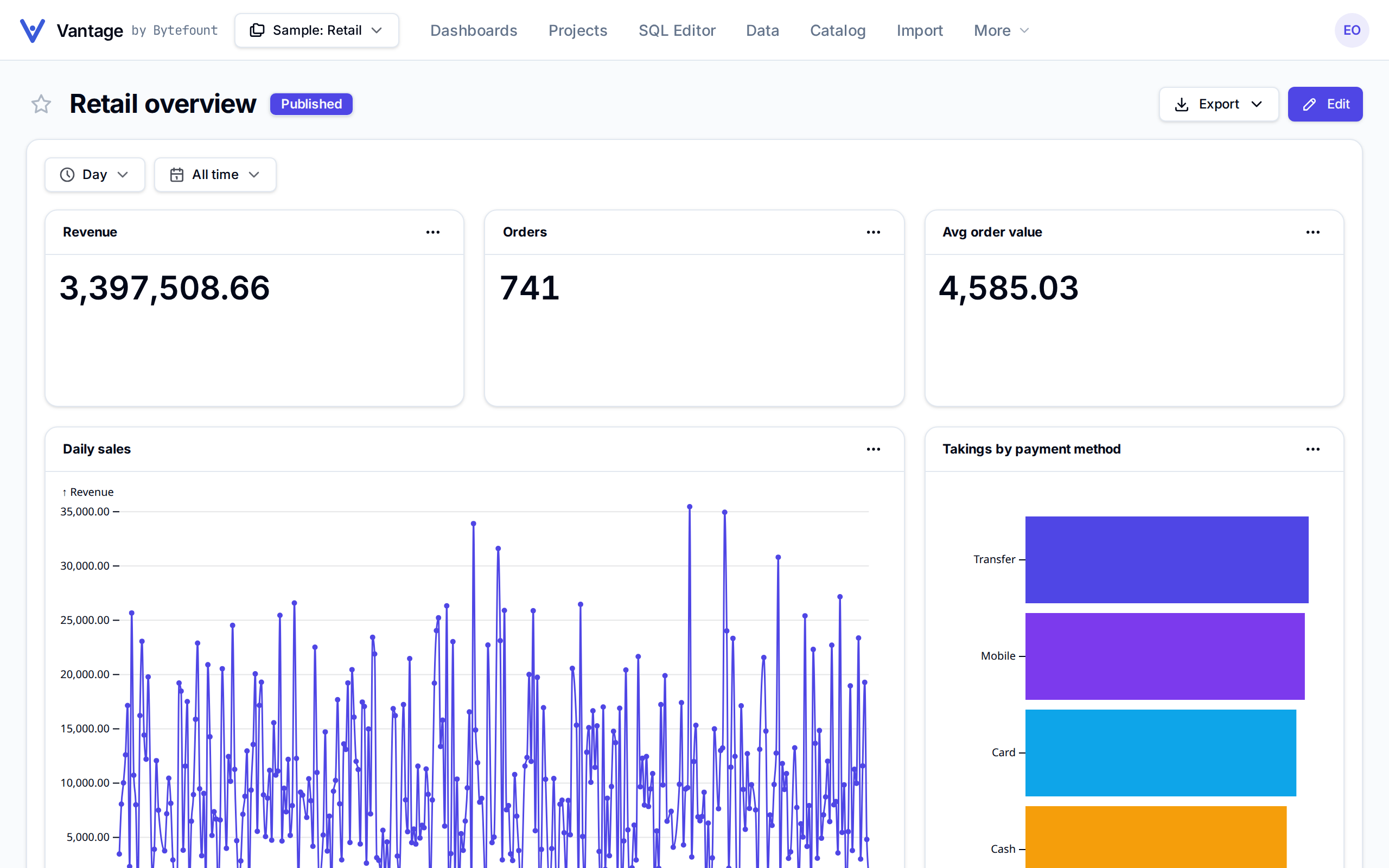Click the Revenue axis label in chart

click(88, 492)
